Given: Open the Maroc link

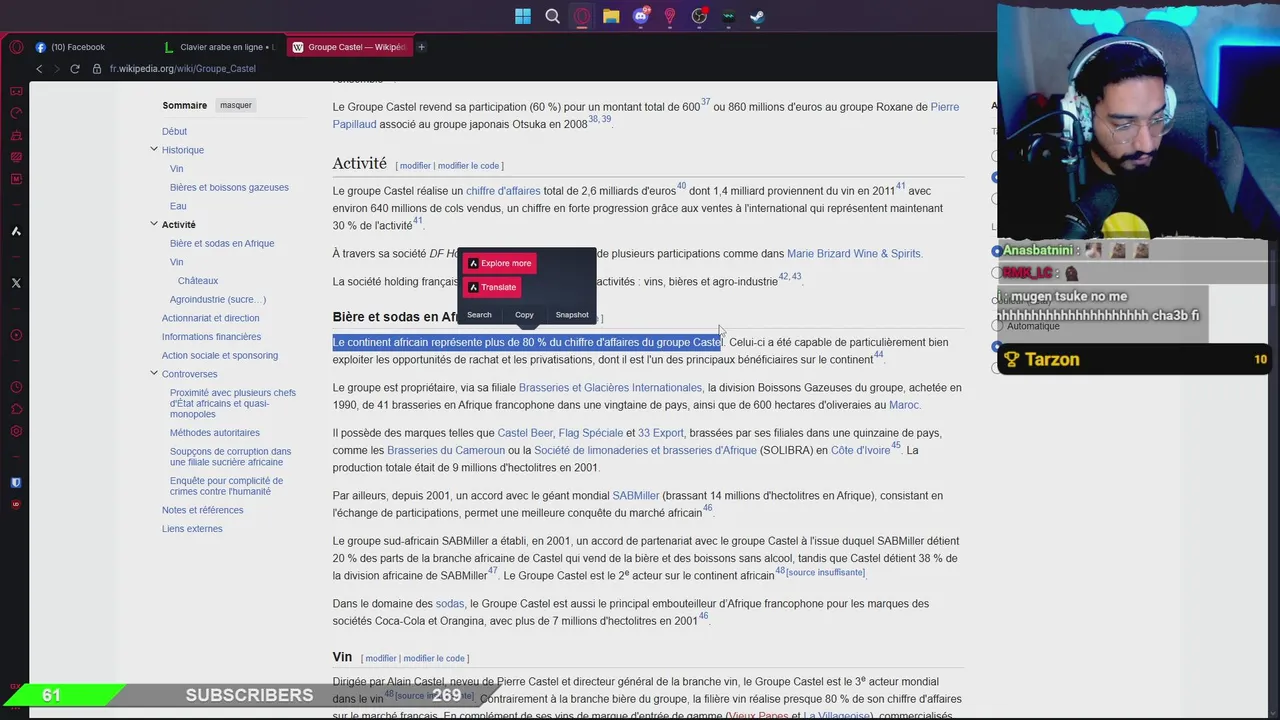Looking at the screenshot, I should [x=903, y=406].
